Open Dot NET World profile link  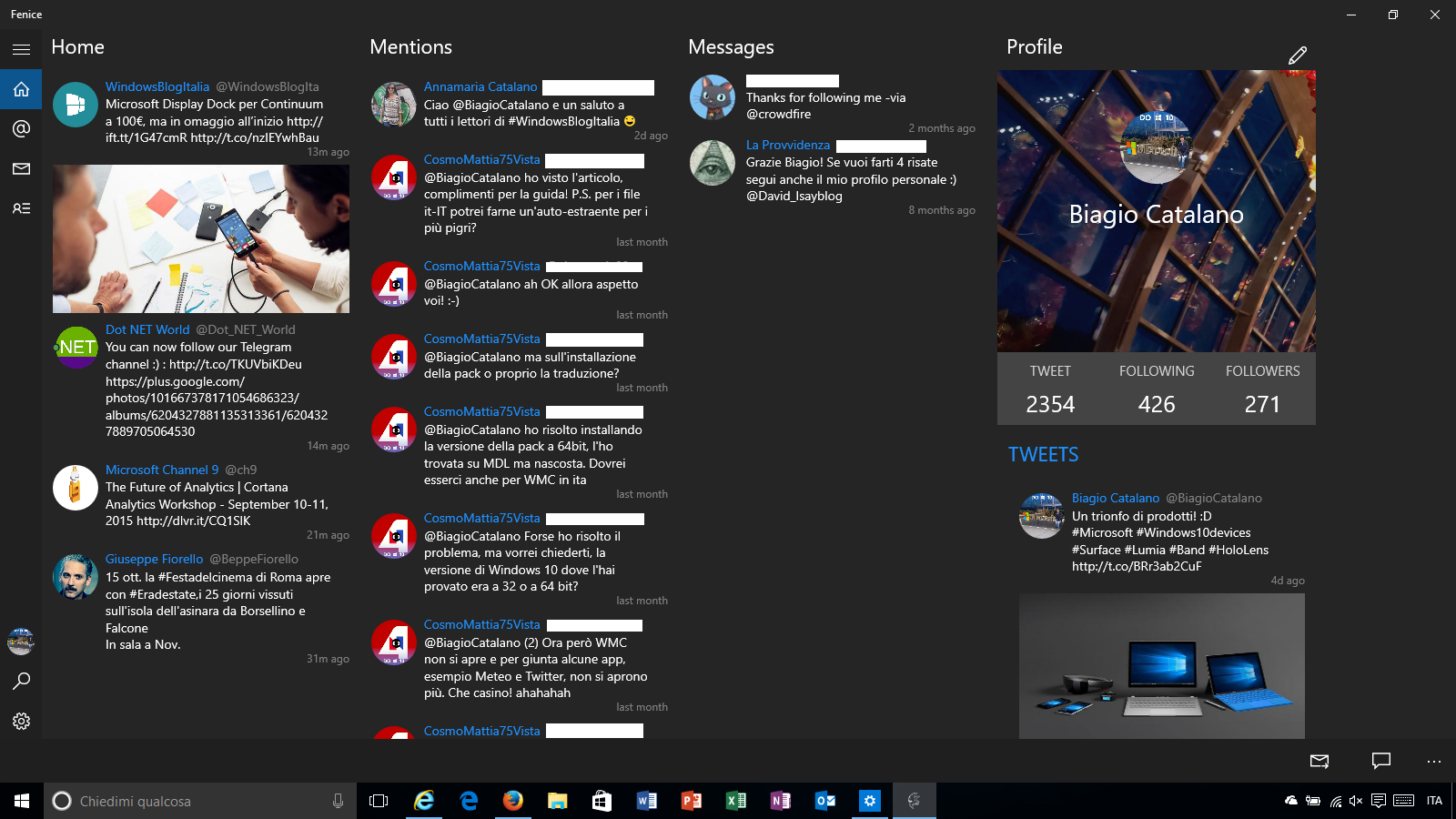pos(147,329)
